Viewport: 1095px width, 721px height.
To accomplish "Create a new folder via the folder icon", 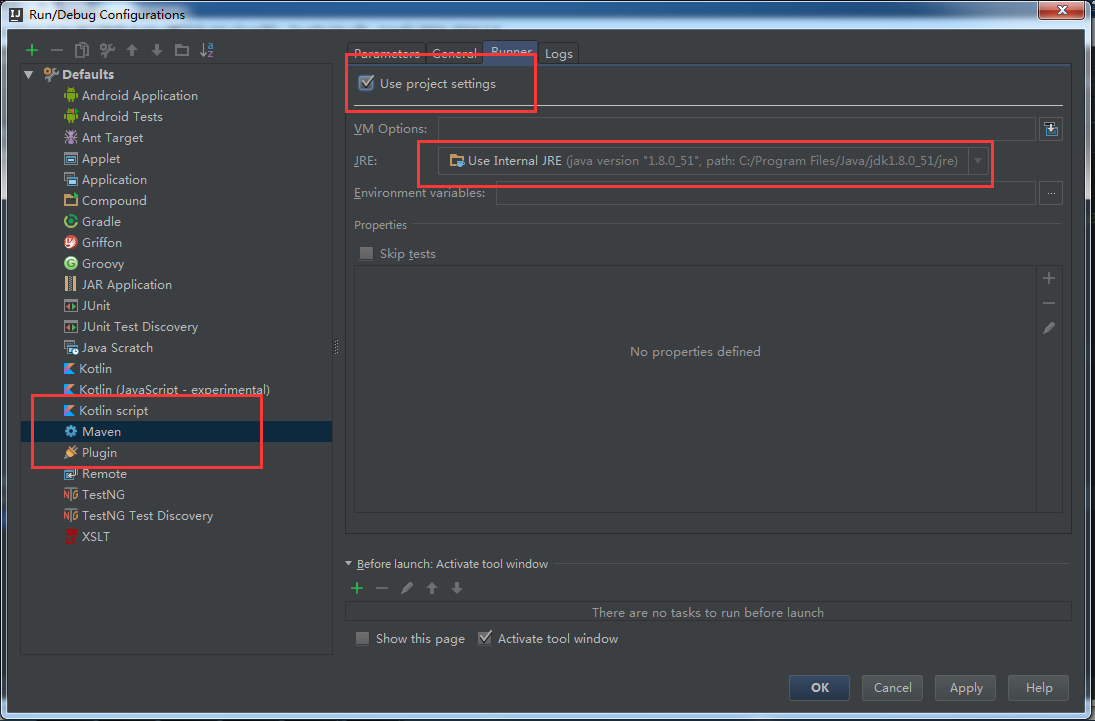I will tap(182, 50).
